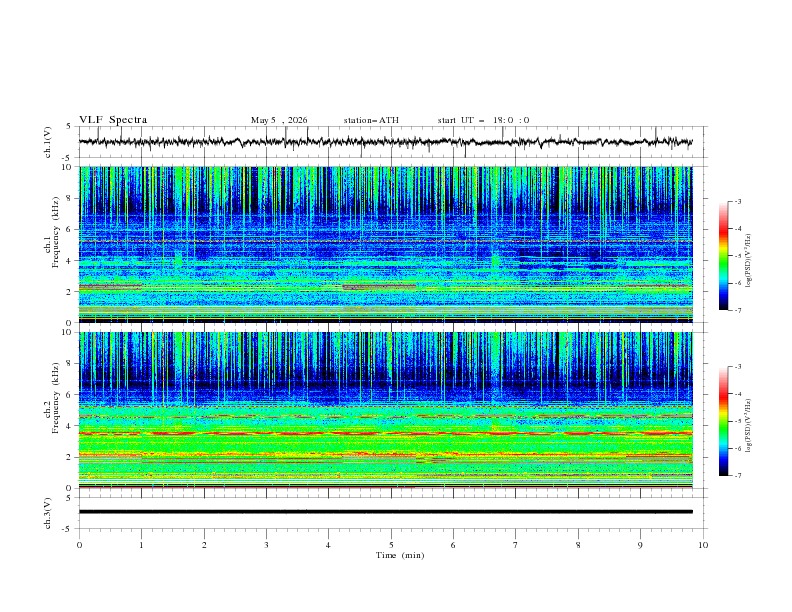Click the 2 minute tick on time axis
The image size is (792, 612).
(204, 545)
